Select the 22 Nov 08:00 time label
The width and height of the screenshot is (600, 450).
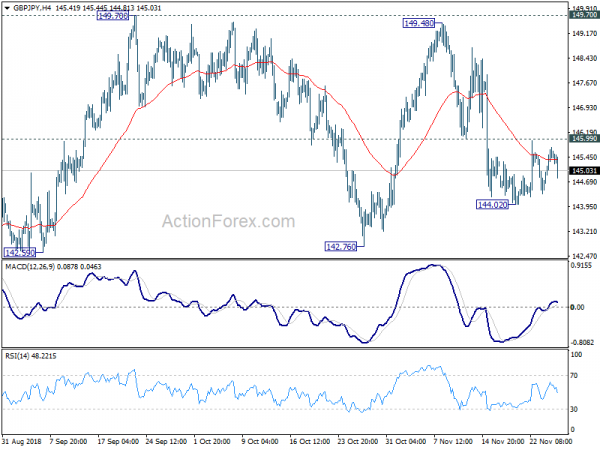[551, 442]
